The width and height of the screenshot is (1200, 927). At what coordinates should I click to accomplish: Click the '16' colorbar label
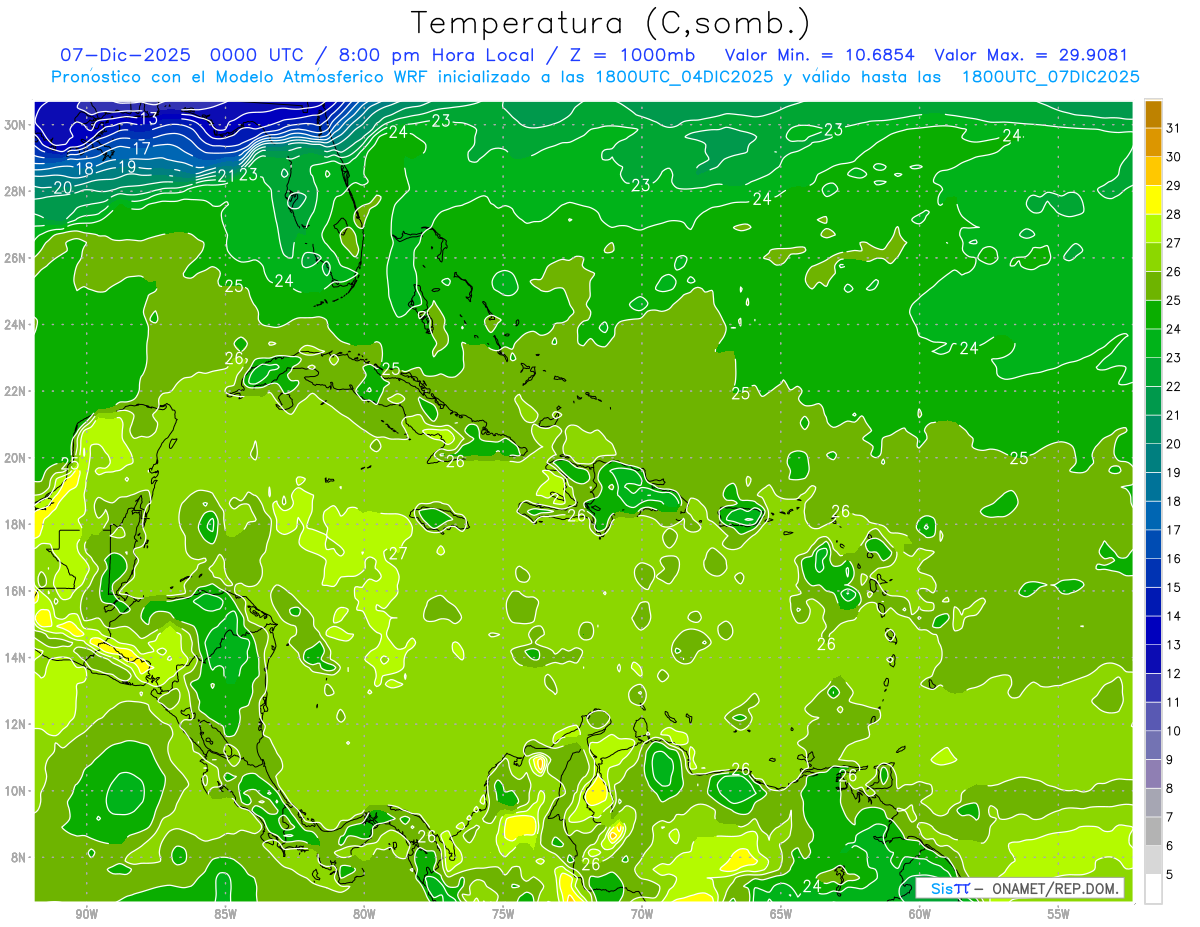pos(1174,559)
